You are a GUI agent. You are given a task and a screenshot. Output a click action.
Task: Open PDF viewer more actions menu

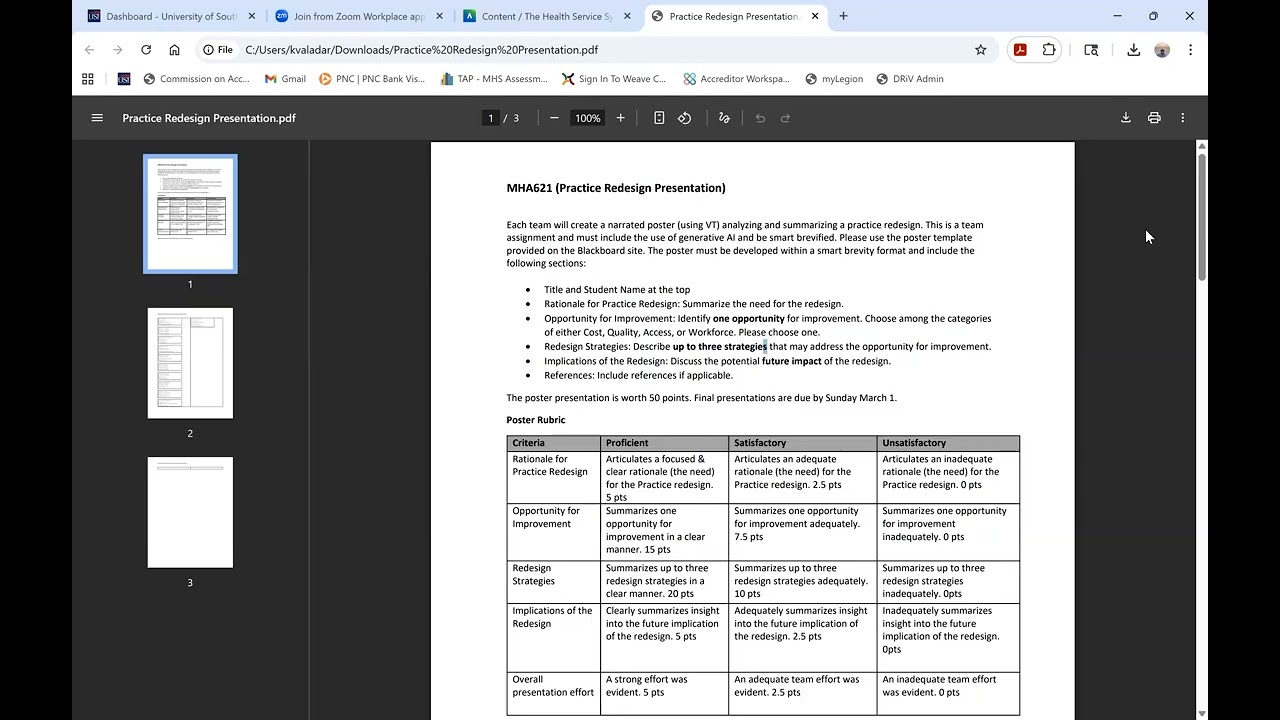1183,118
